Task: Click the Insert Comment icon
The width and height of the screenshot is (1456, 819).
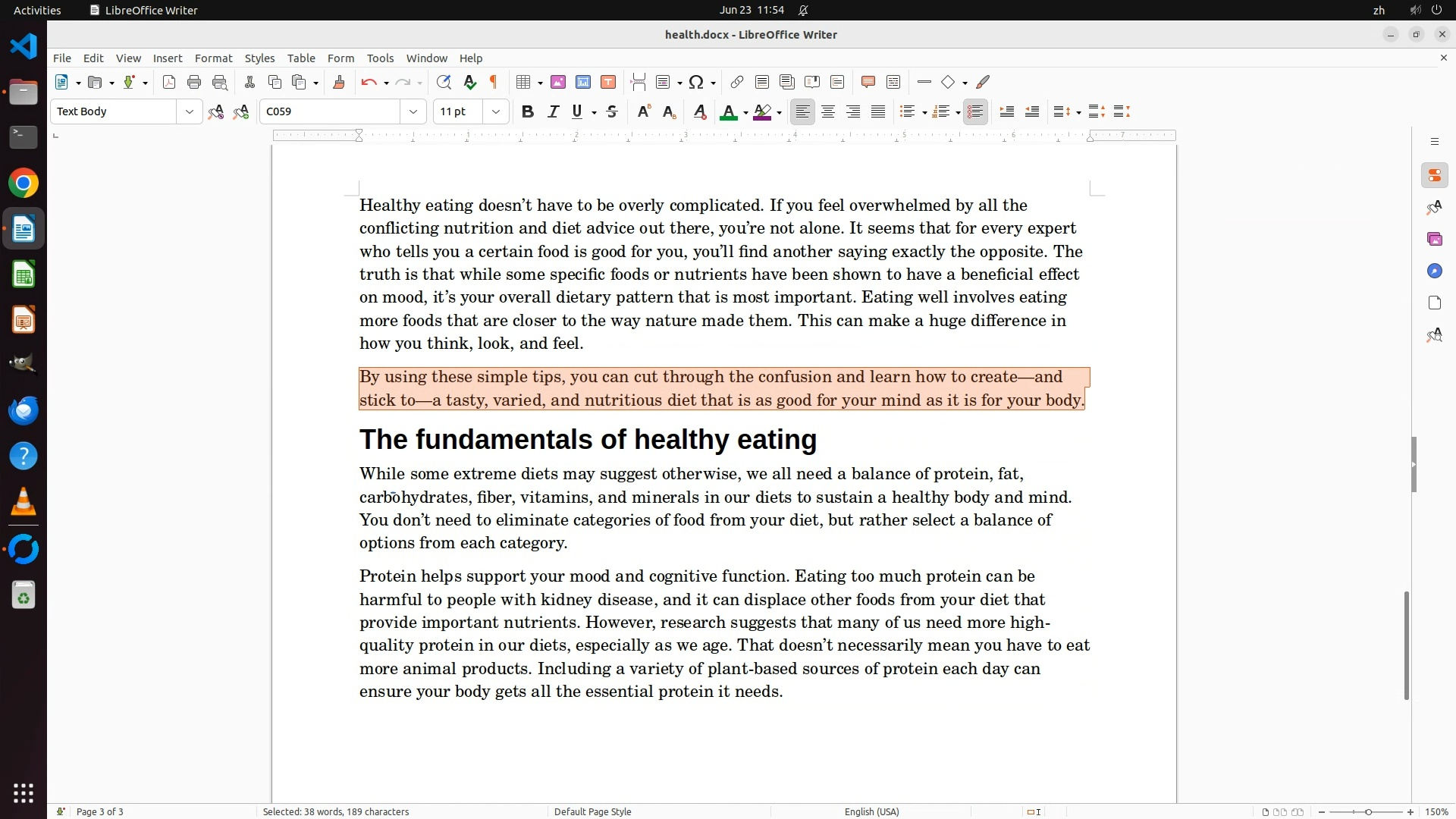Action: [868, 82]
